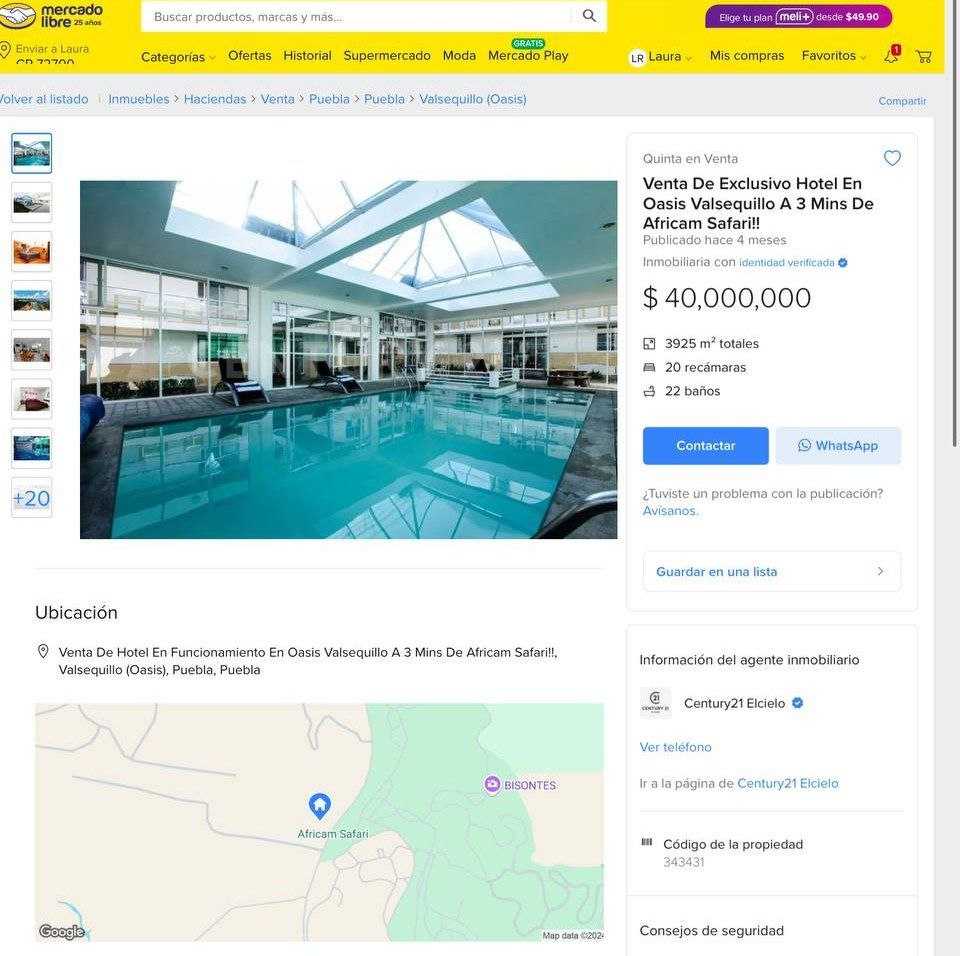The width and height of the screenshot is (960, 956).
Task: Click the Bisontes map pin
Action: [492, 785]
